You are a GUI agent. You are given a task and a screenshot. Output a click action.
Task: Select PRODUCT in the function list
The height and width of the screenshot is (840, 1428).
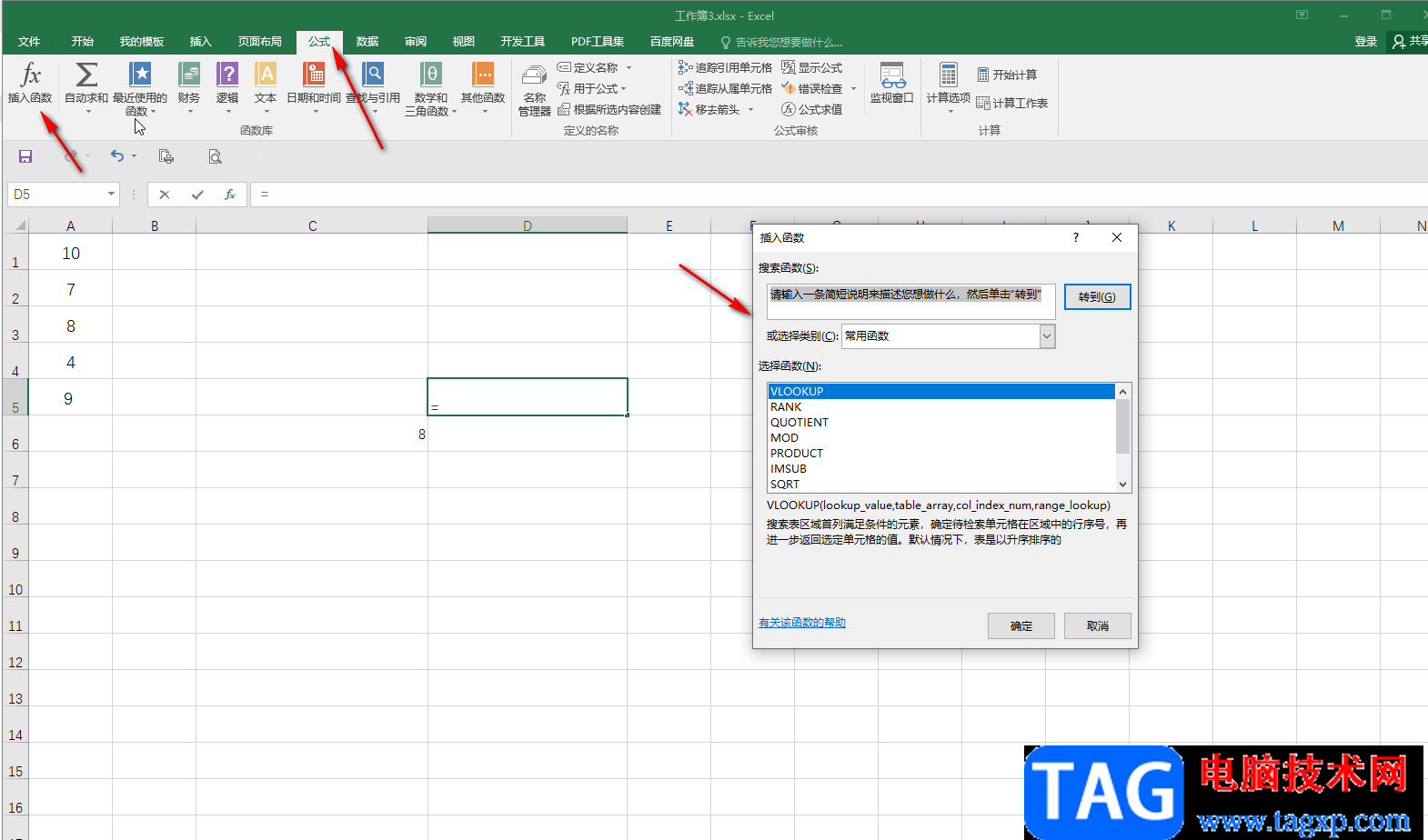tap(941, 454)
